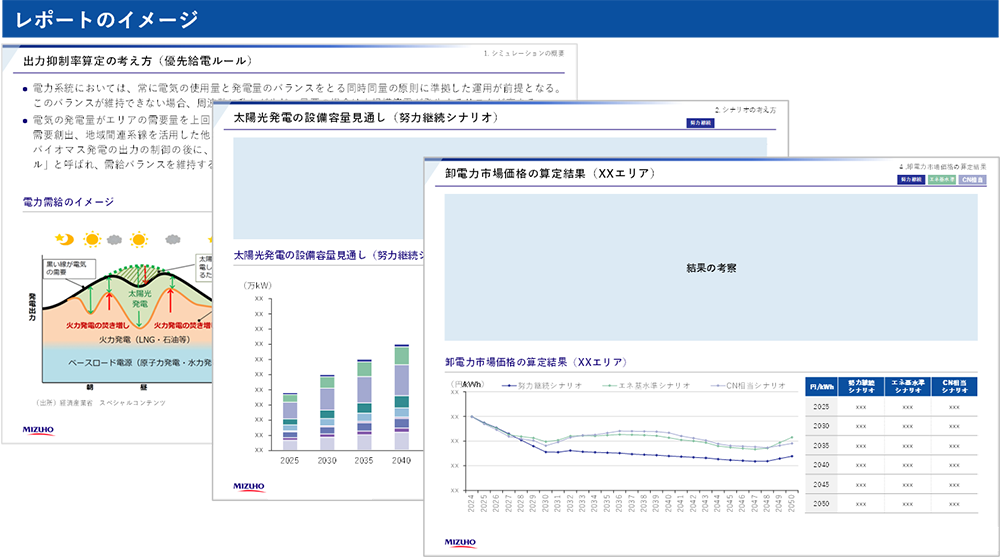1000x557 pixels.
Task: Click the 結果の考察 placeholder box
Action: pyautogui.click(x=710, y=267)
